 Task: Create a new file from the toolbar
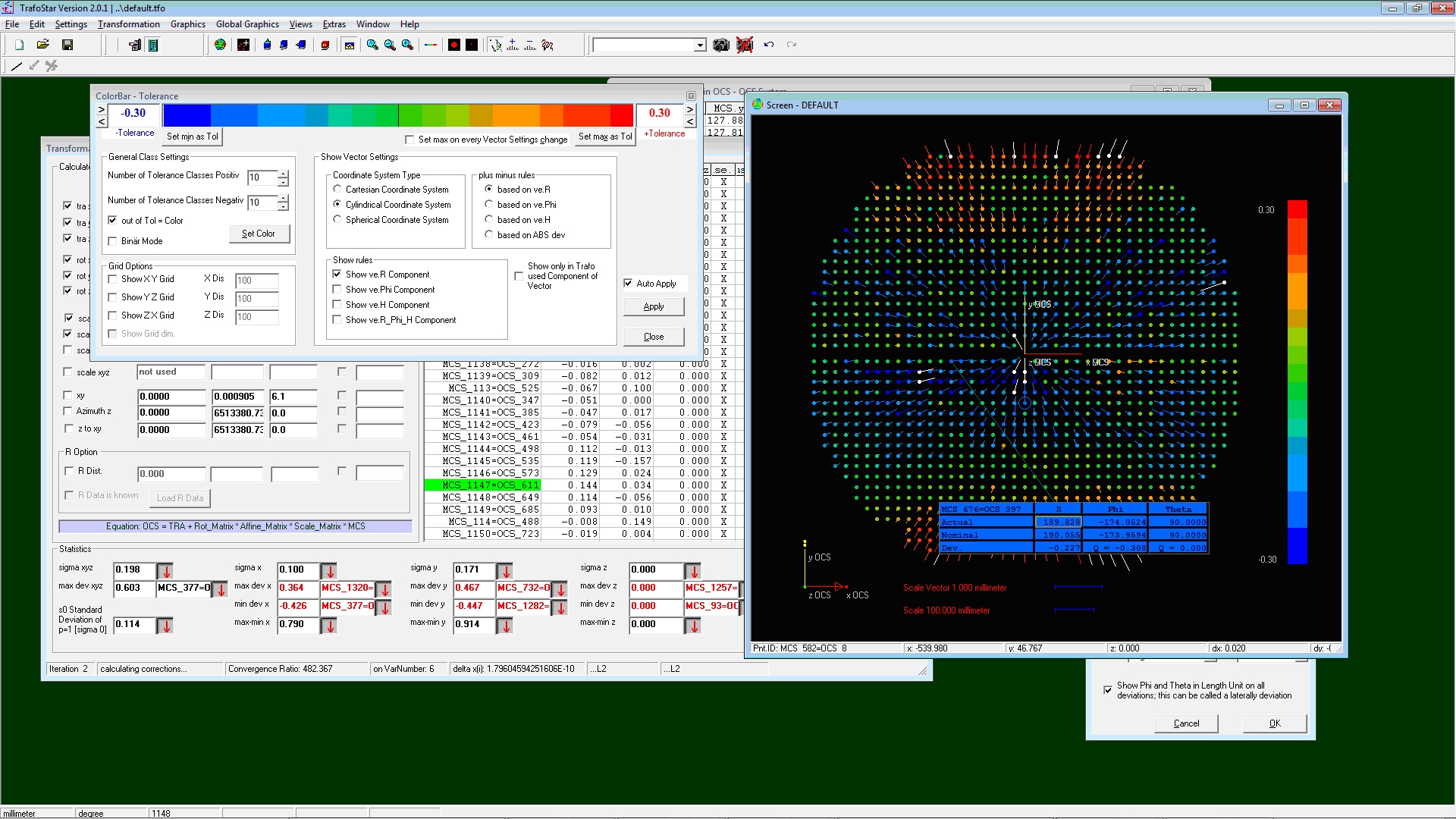[20, 45]
